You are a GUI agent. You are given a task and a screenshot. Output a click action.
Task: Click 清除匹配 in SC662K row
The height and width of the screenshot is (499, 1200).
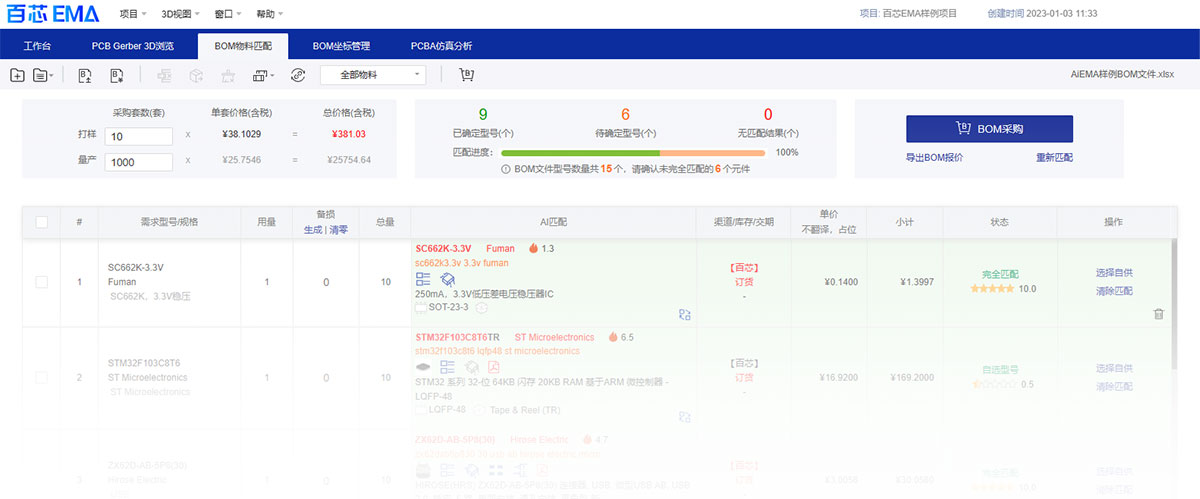point(1114,291)
